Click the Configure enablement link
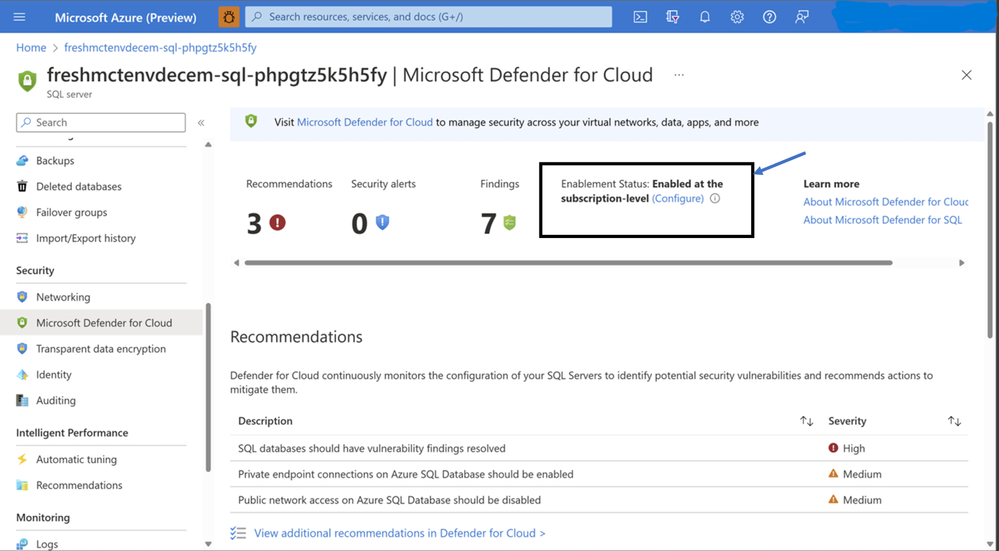999x551 pixels. pyautogui.click(x=678, y=199)
